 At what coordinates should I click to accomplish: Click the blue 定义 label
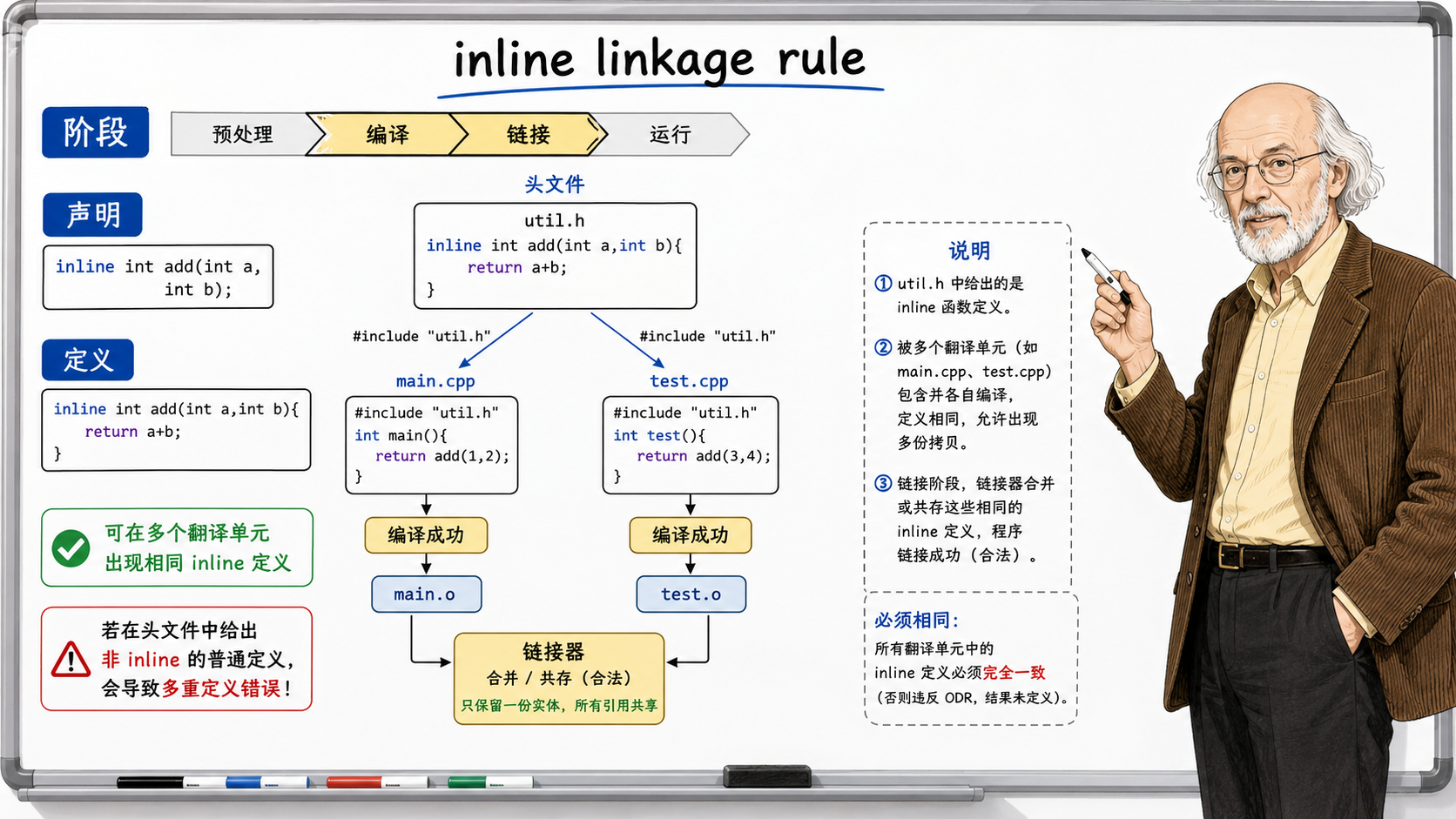[x=88, y=359]
